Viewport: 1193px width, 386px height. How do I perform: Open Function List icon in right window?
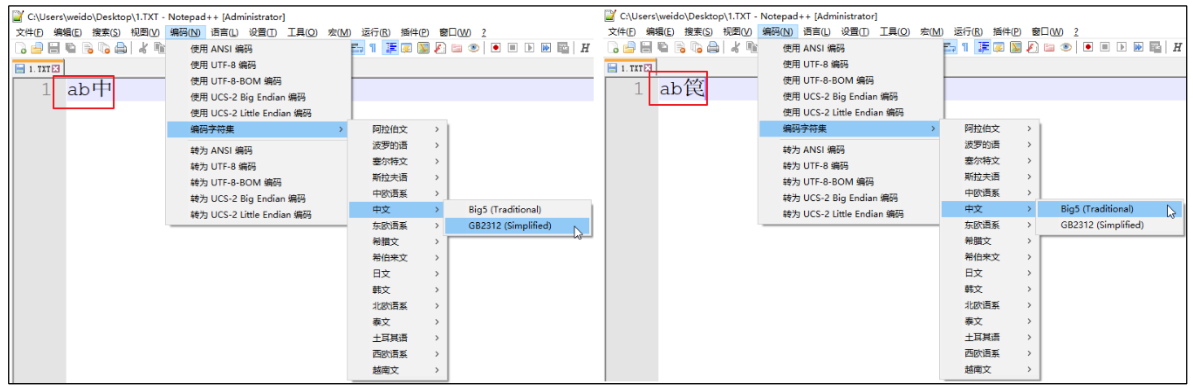tap(1032, 47)
